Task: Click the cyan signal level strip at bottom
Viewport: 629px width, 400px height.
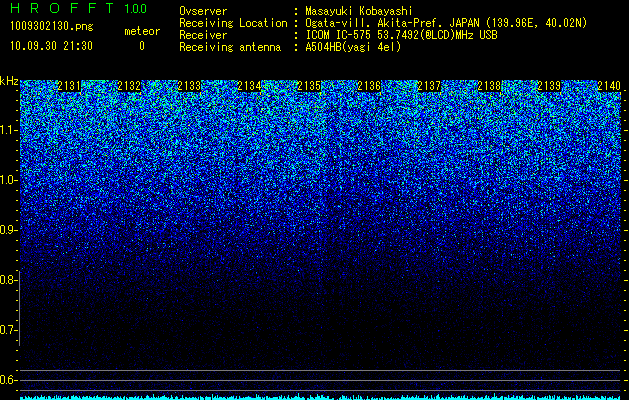Action: coord(321,398)
